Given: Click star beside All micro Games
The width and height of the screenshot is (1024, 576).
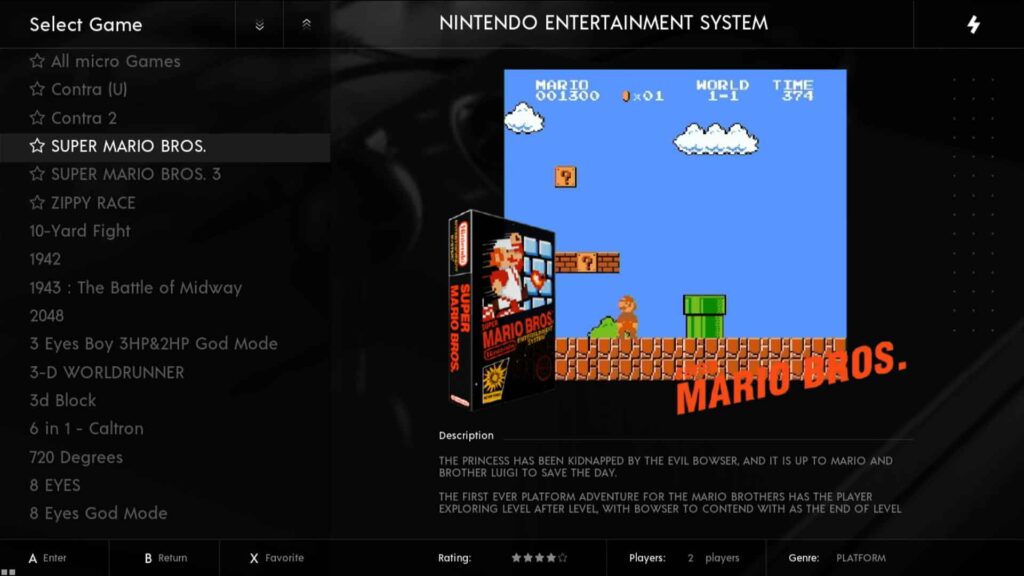Looking at the screenshot, I should click(37, 61).
